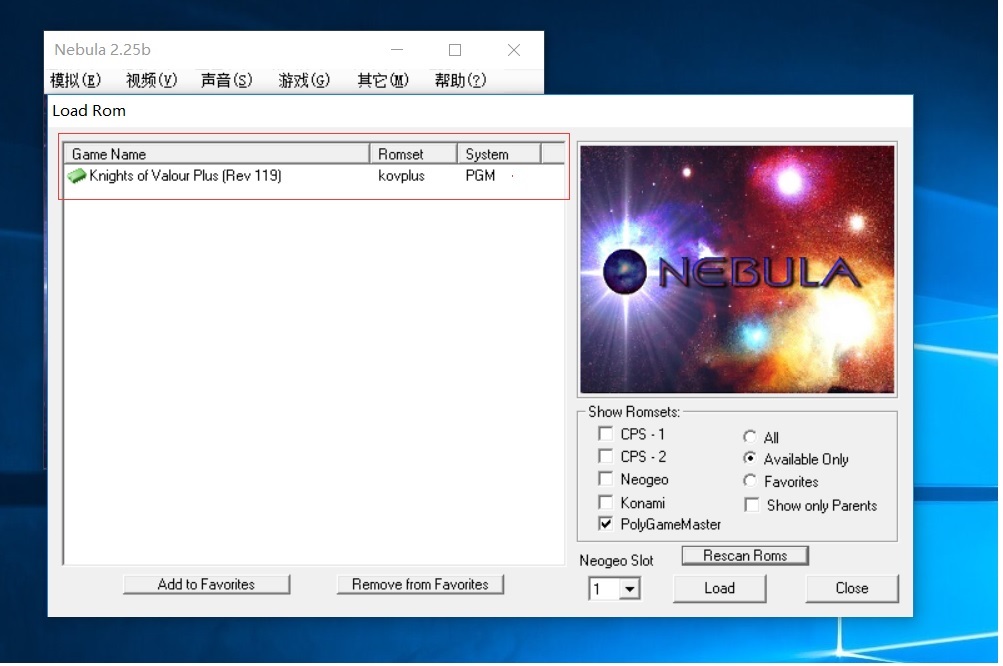Screen dimensions: 1003x666
Task: Click Remove from Favorites button
Action: coord(420,584)
